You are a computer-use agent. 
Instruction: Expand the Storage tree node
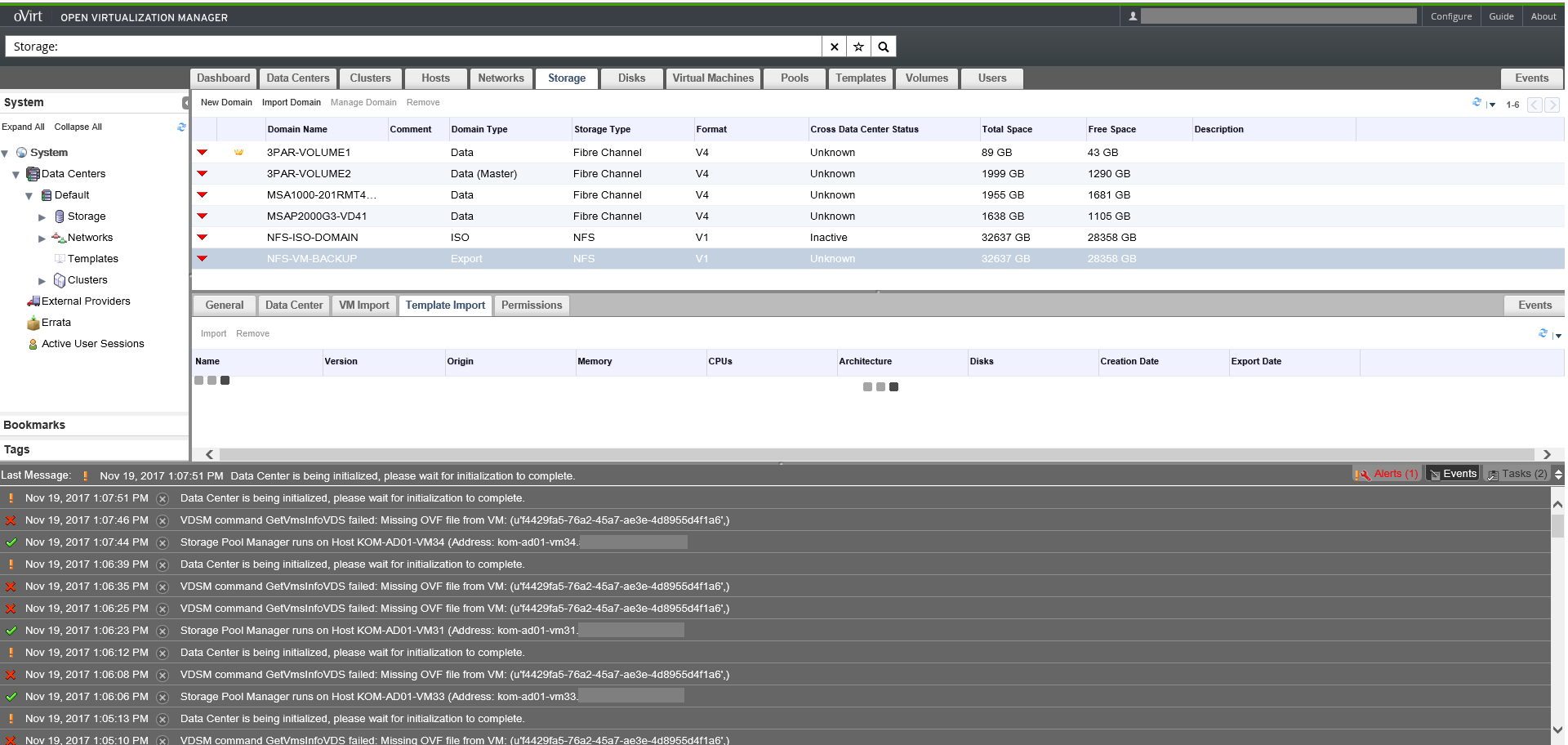(42, 217)
